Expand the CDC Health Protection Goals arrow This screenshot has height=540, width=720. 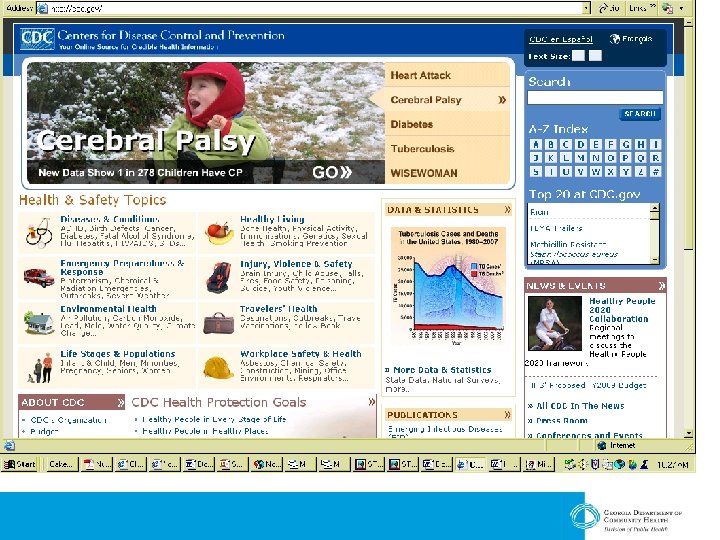tap(371, 402)
